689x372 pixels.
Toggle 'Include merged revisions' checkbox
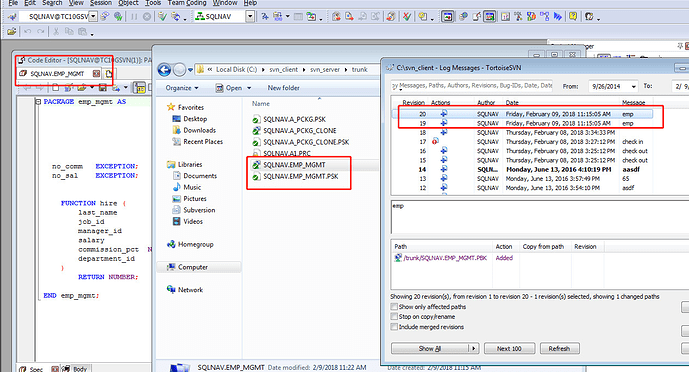(394, 327)
